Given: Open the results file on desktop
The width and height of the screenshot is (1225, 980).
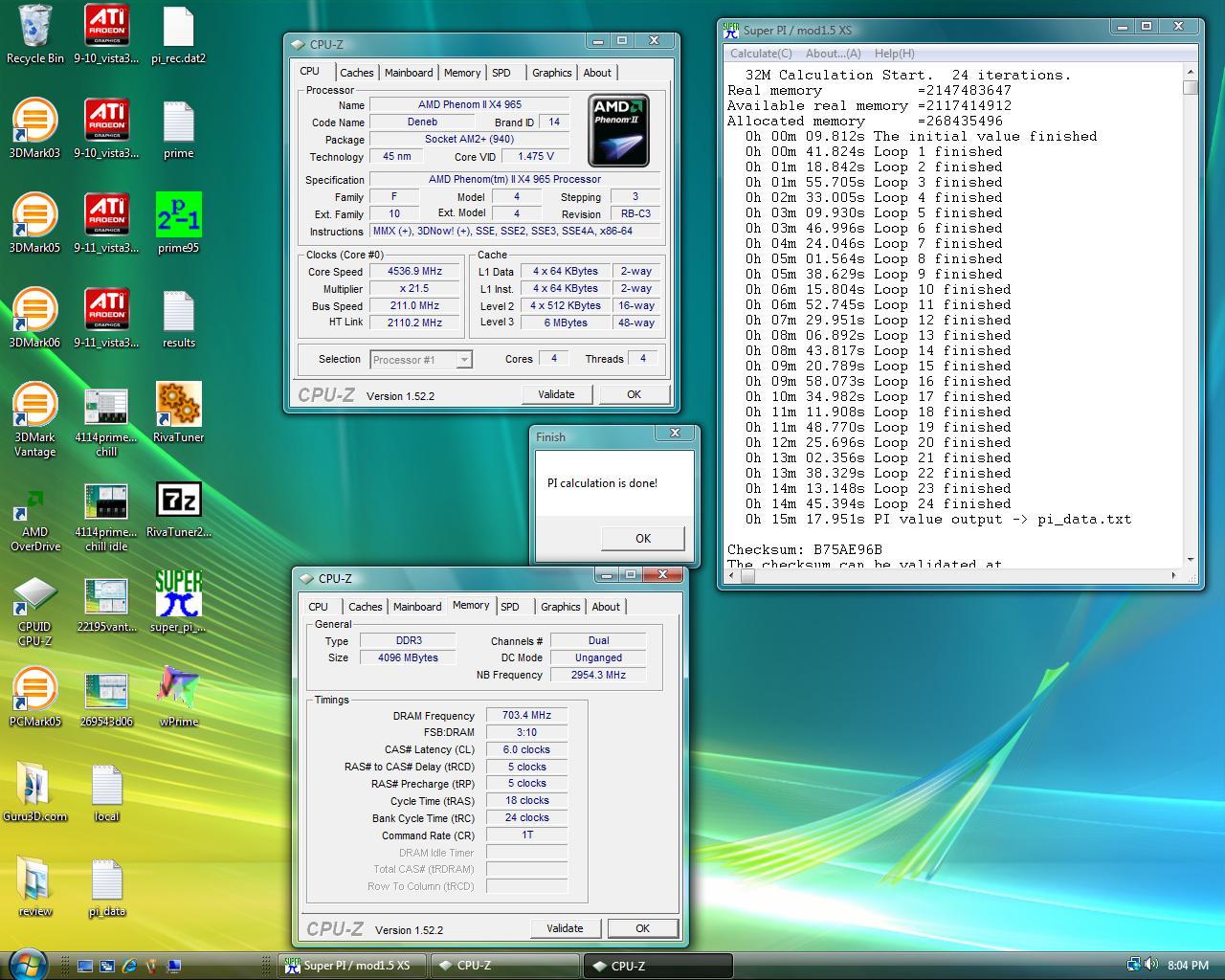Looking at the screenshot, I should [178, 319].
